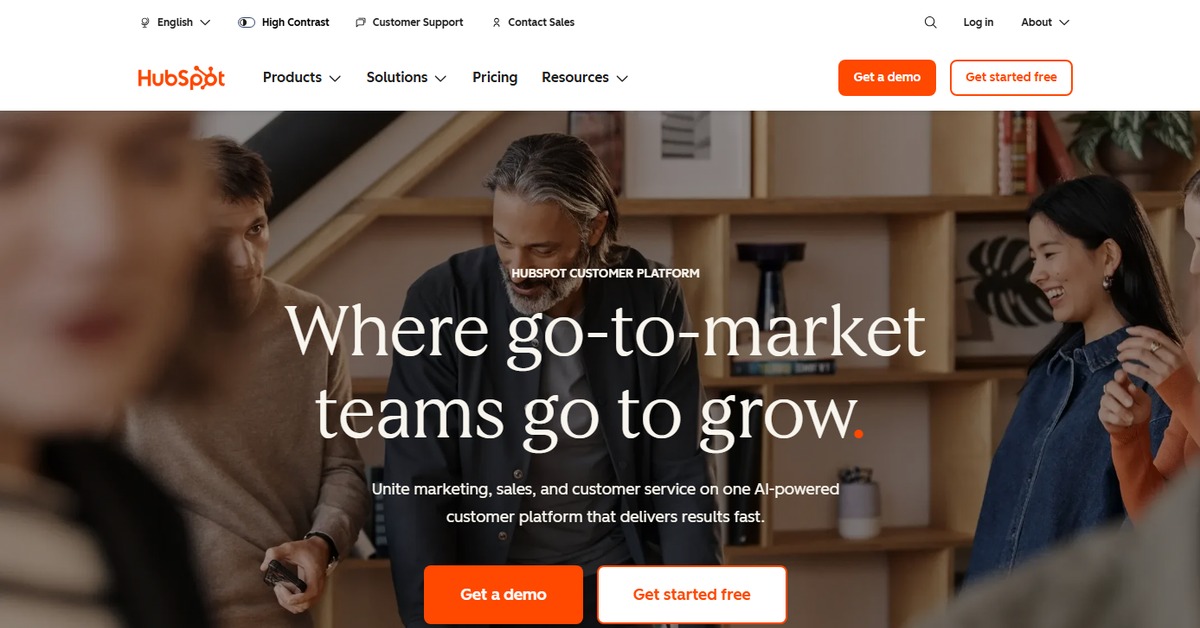
Task: Click header Get a demo button
Action: [x=887, y=77]
